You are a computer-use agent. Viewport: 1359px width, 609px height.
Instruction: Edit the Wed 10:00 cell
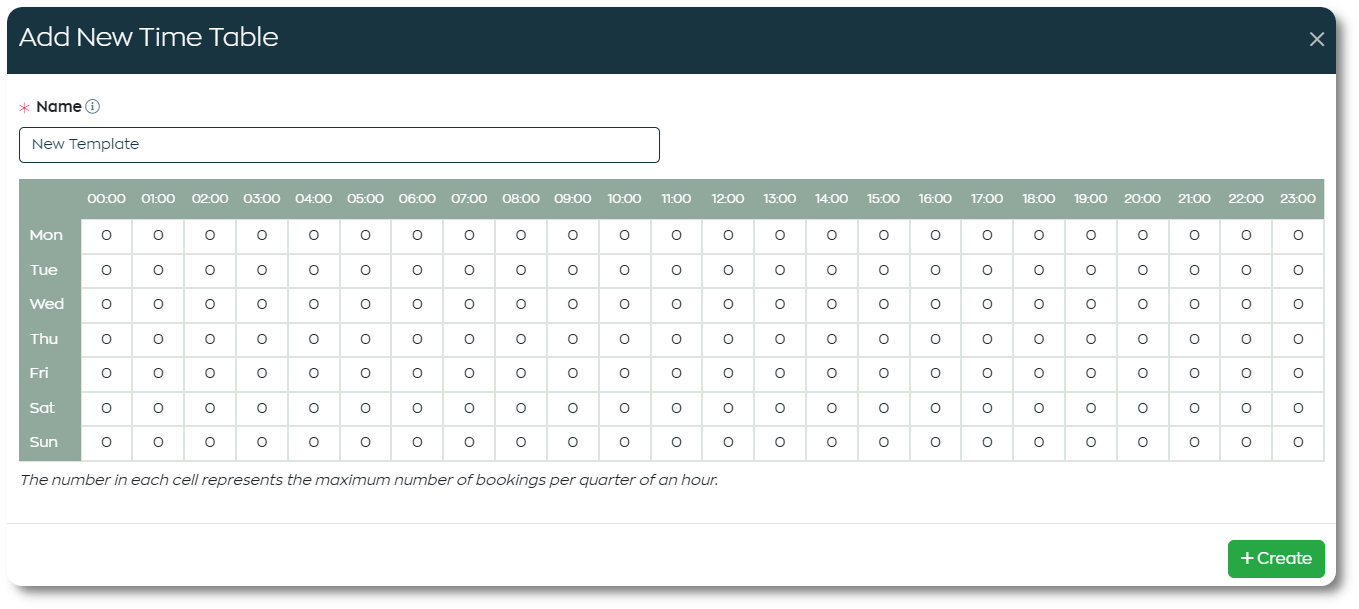(x=624, y=304)
